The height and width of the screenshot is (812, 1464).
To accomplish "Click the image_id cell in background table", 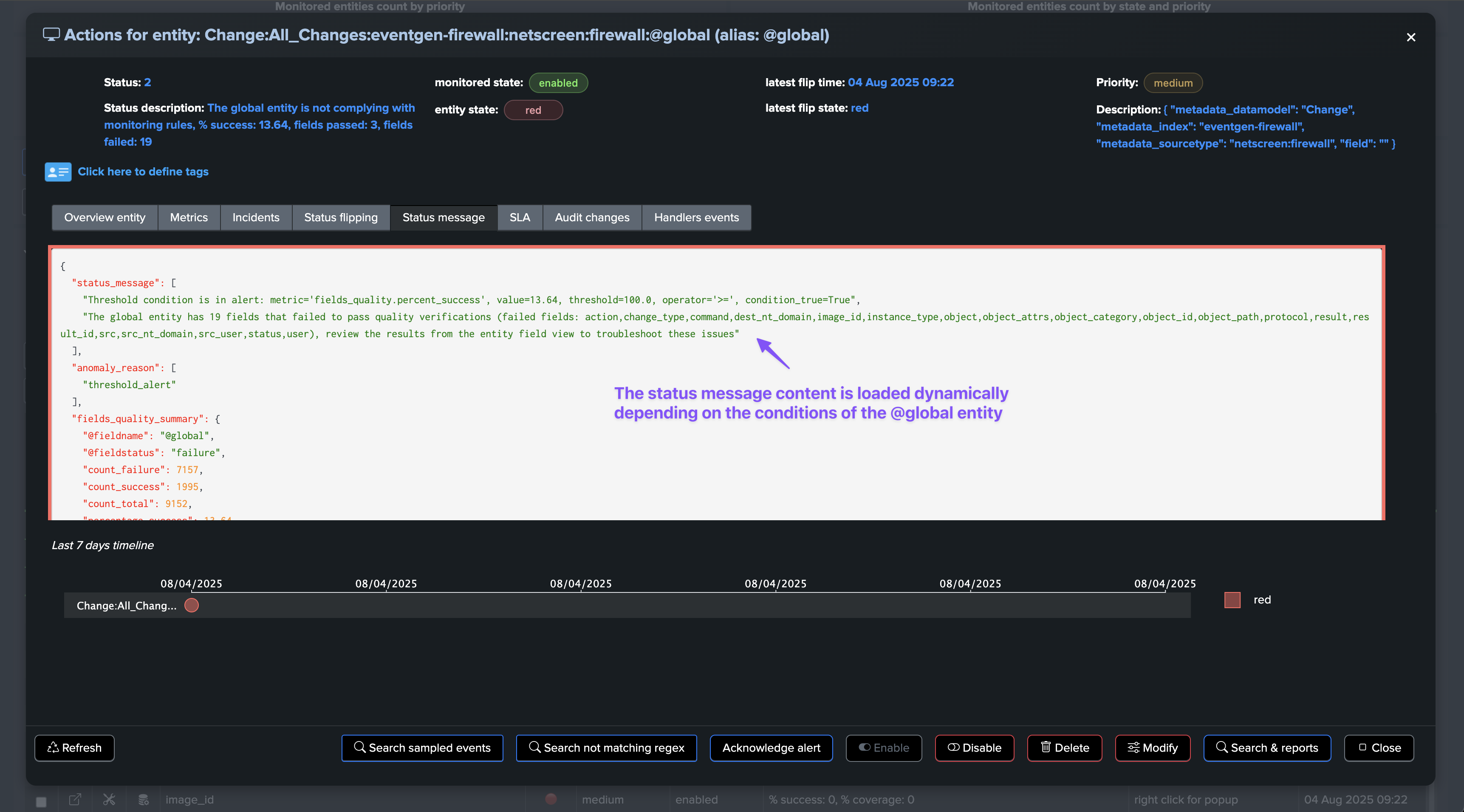I will [x=190, y=800].
